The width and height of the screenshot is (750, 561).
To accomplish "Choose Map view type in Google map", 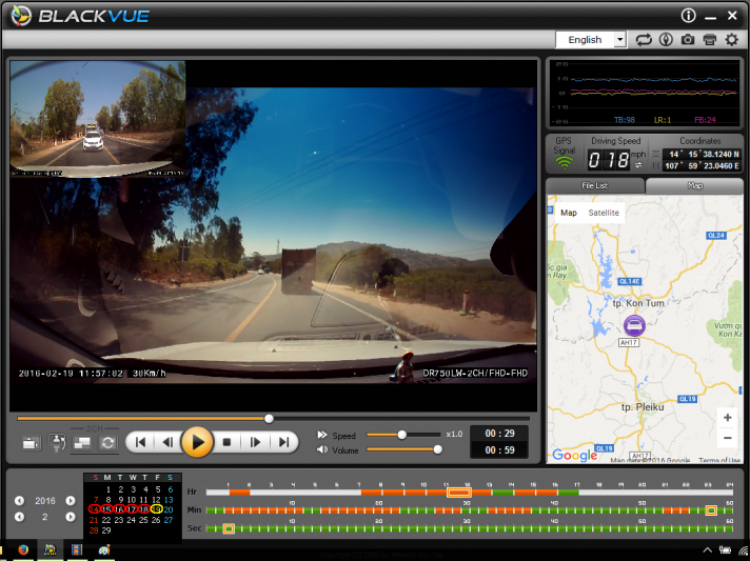I will click(569, 212).
